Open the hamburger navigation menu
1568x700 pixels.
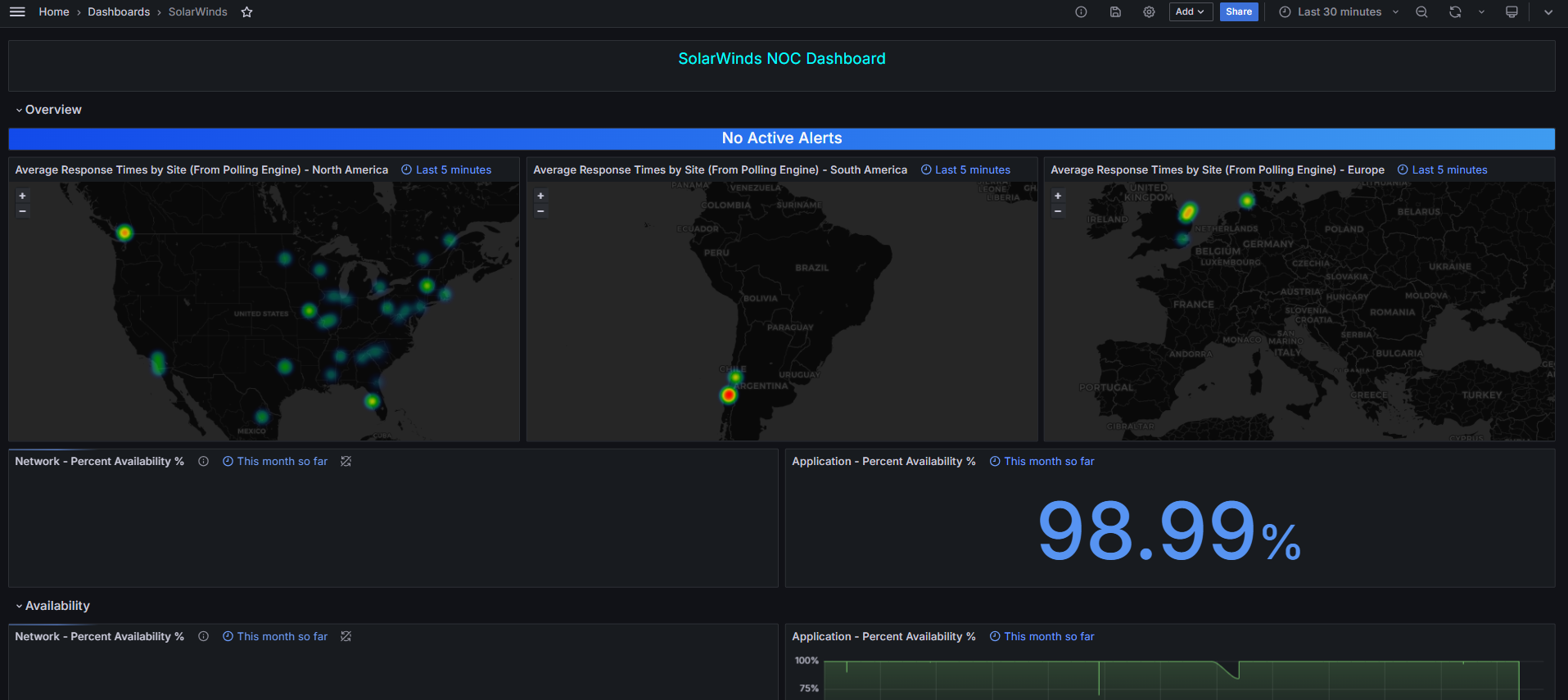click(x=17, y=12)
